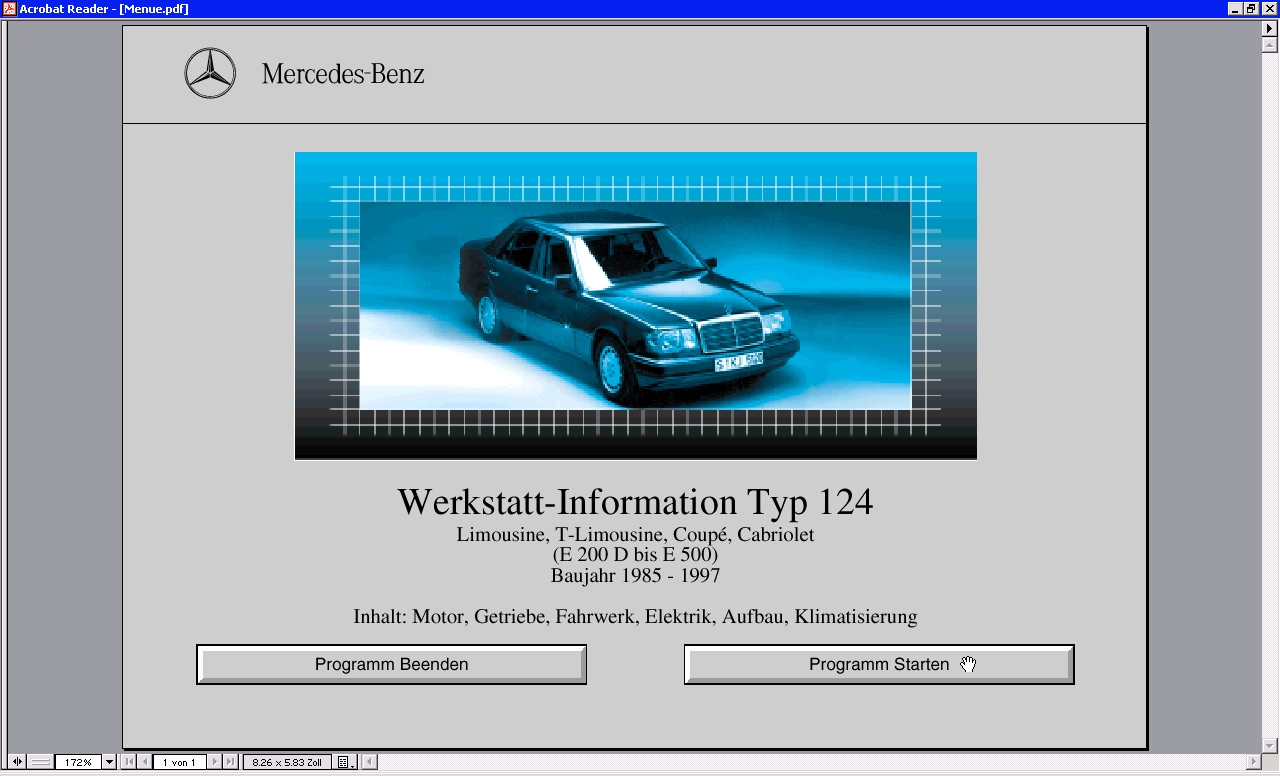Screen dimensions: 1280x776
Task: Click the heading 'Werkstatt-Information Typ 124'
Action: (635, 501)
